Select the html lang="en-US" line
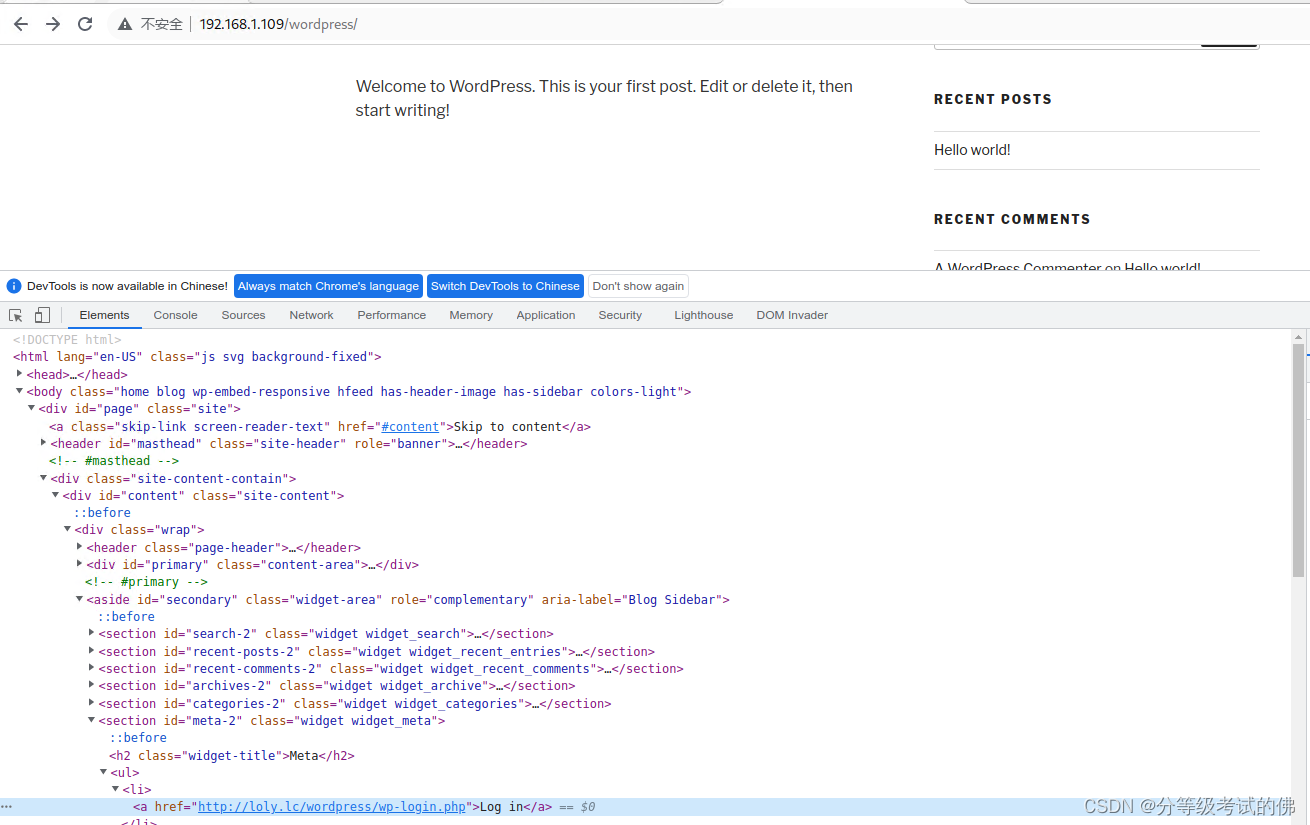This screenshot has width=1310, height=825. click(x=197, y=357)
